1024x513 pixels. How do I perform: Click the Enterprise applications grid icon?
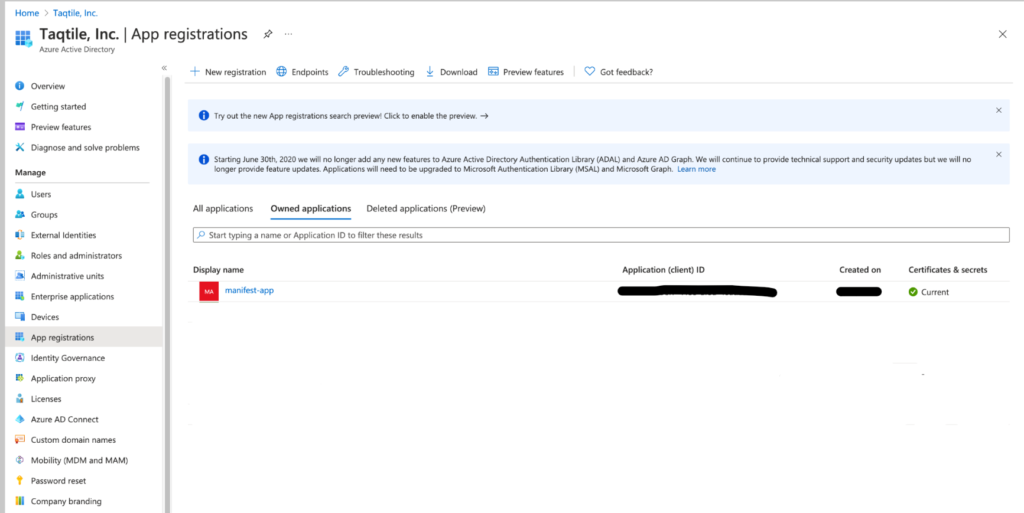click(x=20, y=296)
